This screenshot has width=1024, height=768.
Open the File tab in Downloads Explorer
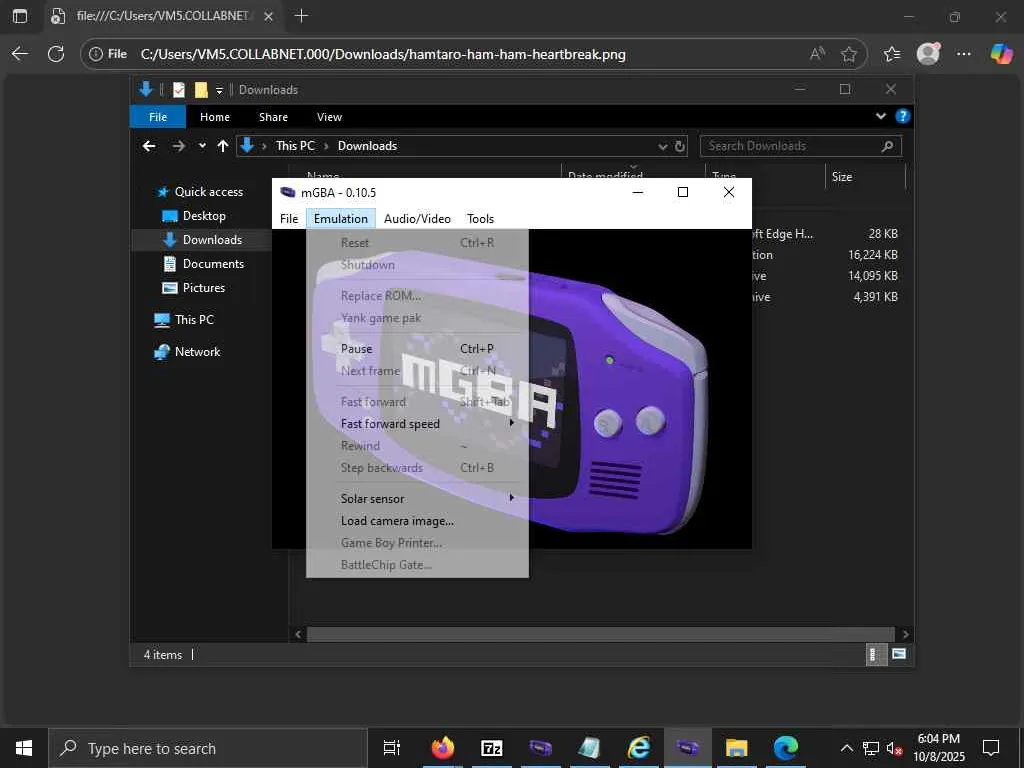(x=158, y=117)
